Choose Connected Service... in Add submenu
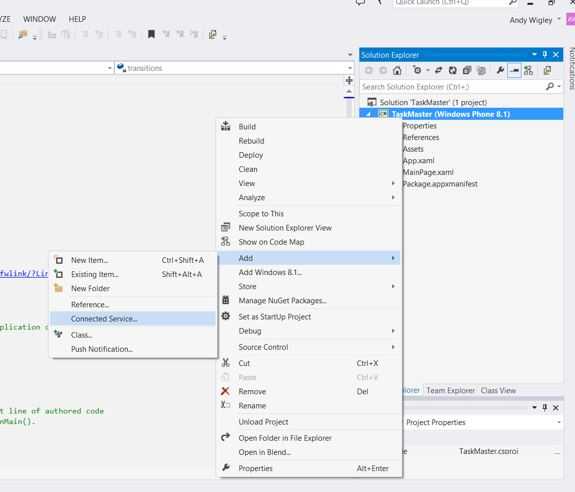This screenshot has height=492, width=575. [133, 319]
